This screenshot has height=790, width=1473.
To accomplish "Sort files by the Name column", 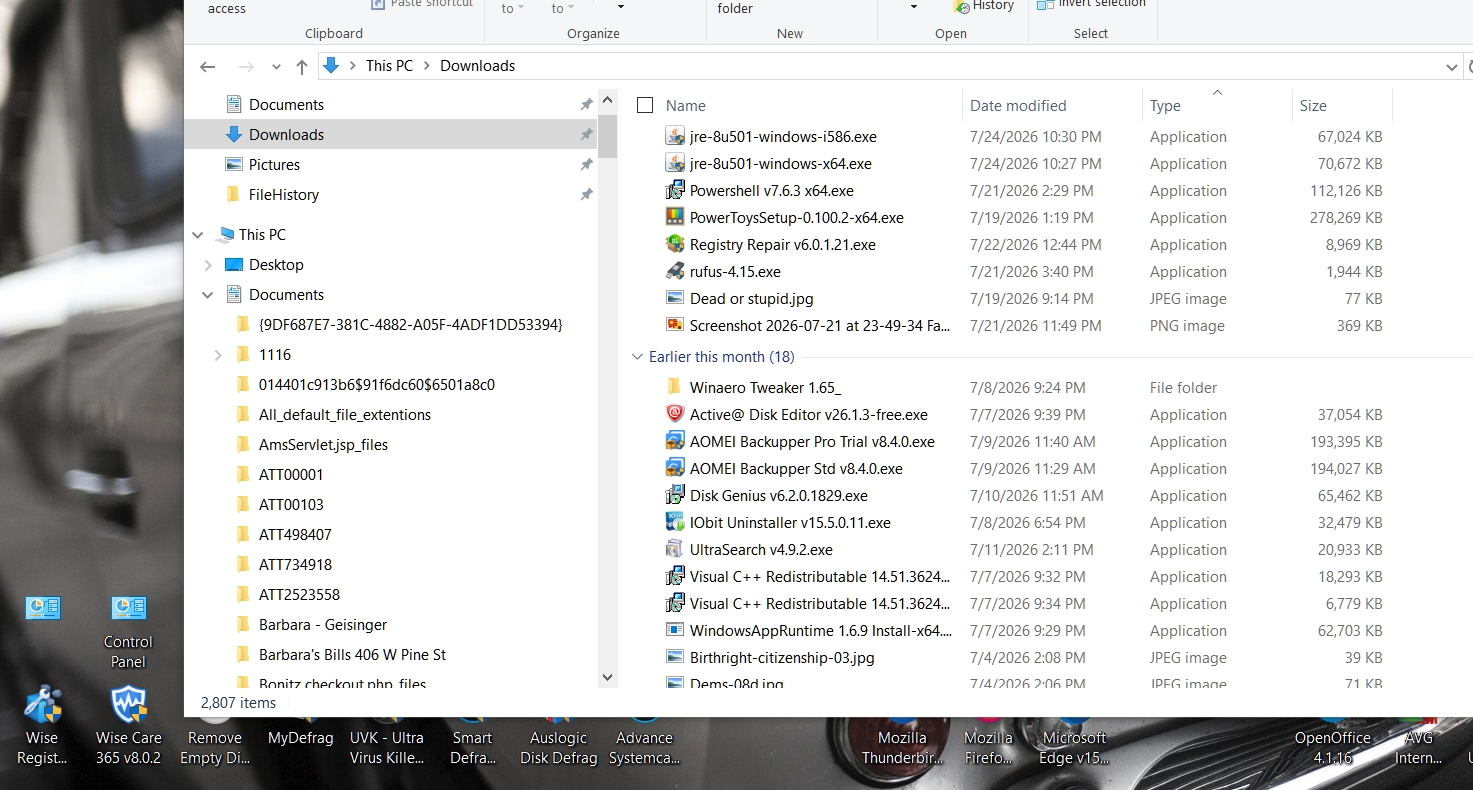I will 685,105.
